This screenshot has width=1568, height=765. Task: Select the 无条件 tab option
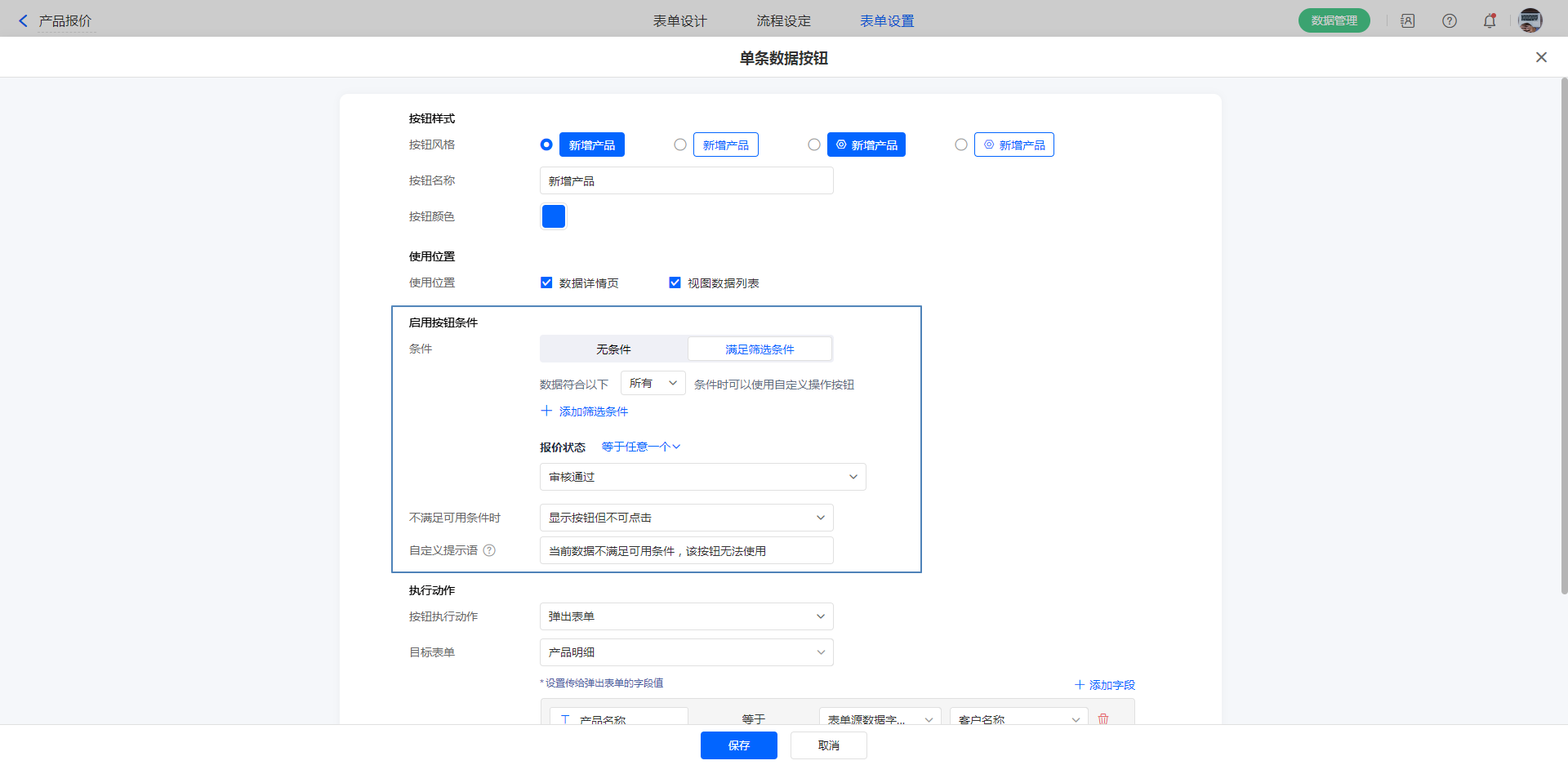click(x=613, y=349)
